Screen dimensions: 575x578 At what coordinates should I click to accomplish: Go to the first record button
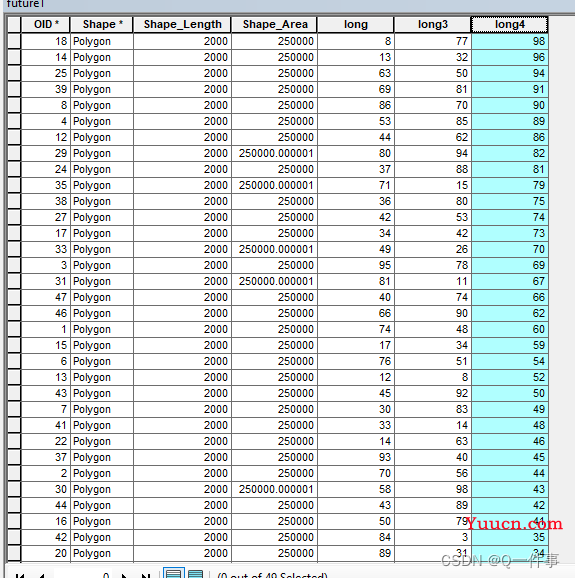tap(20, 575)
